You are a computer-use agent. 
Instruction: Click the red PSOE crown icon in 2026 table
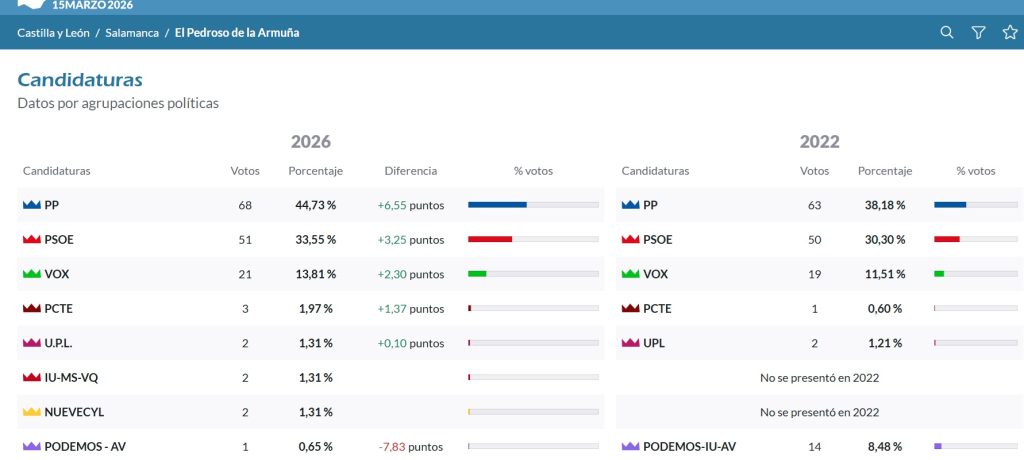coord(31,240)
